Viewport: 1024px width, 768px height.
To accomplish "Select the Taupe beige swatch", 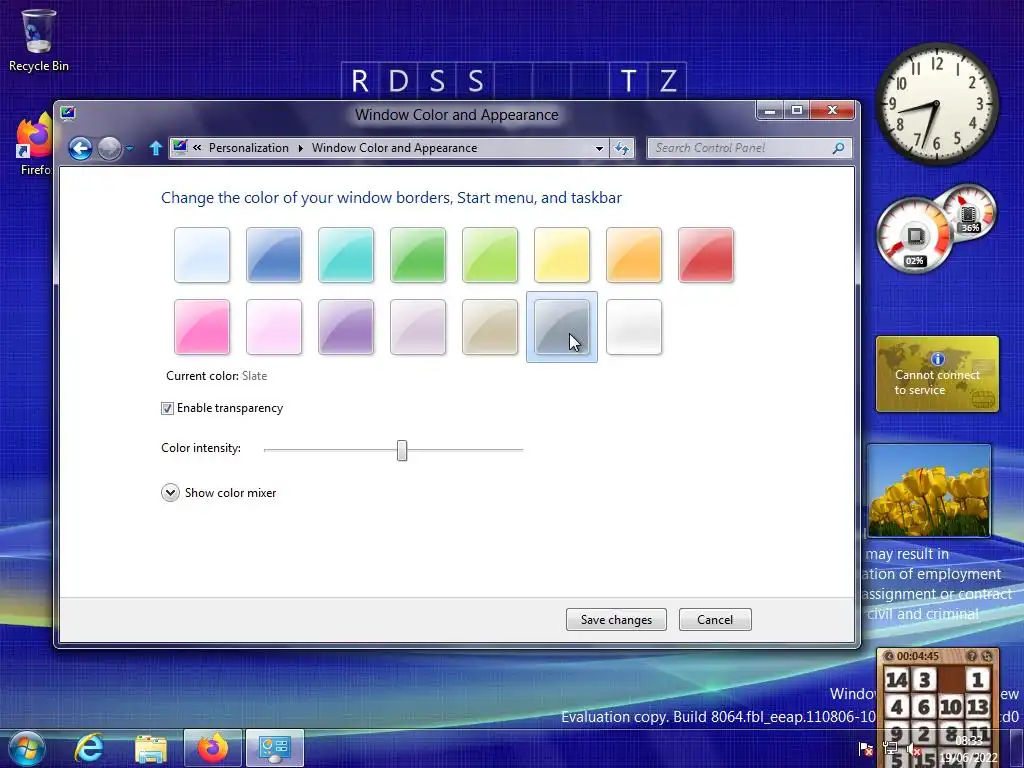I will pyautogui.click(x=490, y=327).
